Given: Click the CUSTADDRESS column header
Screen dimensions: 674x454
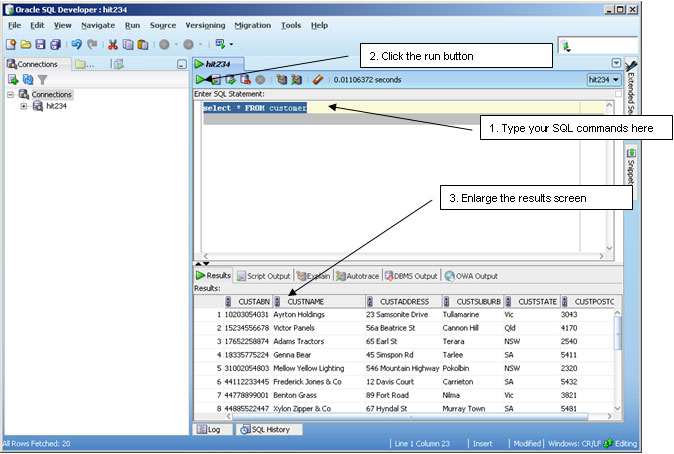Looking at the screenshot, I should click(x=403, y=302).
